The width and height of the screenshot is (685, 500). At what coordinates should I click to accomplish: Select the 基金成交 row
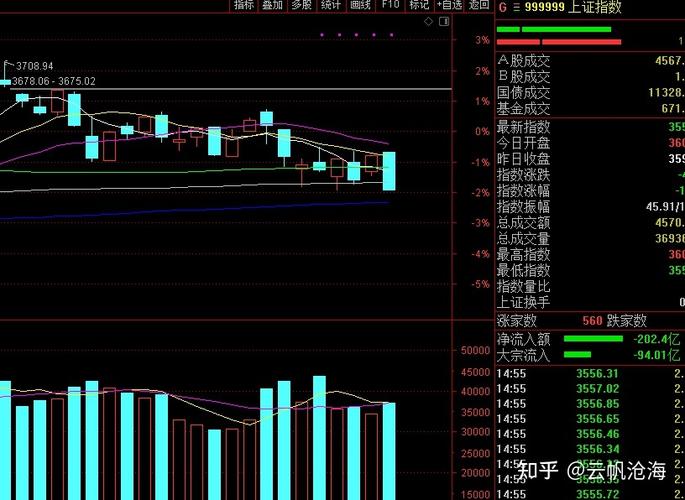[x=591, y=108]
